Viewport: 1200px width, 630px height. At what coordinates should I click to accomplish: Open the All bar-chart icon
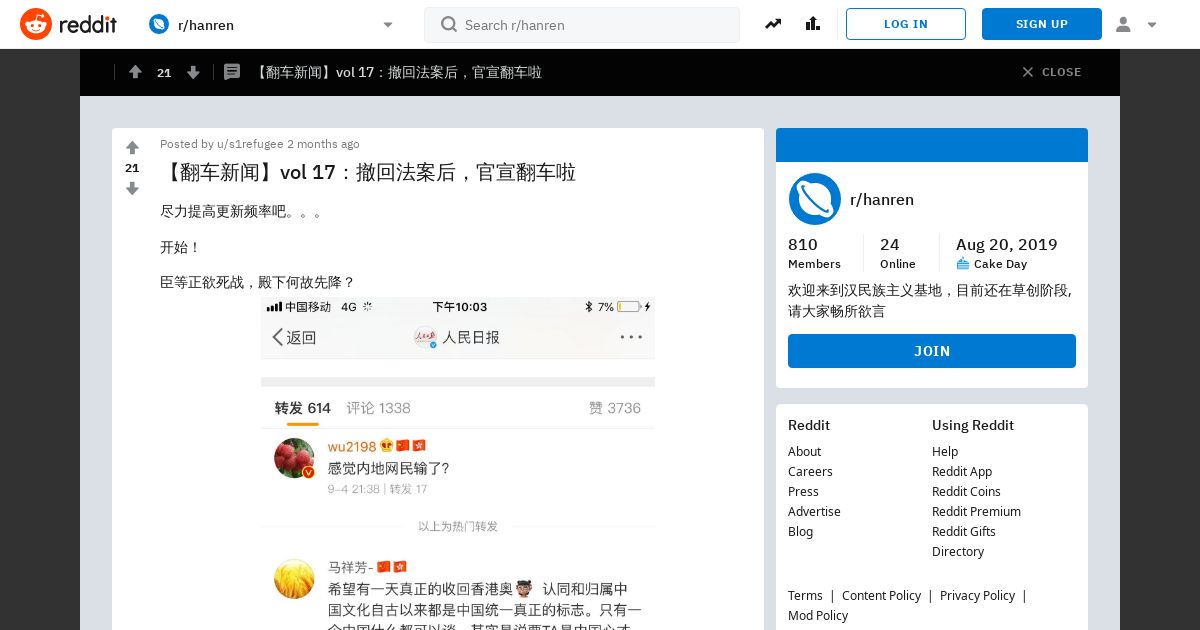pyautogui.click(x=812, y=24)
